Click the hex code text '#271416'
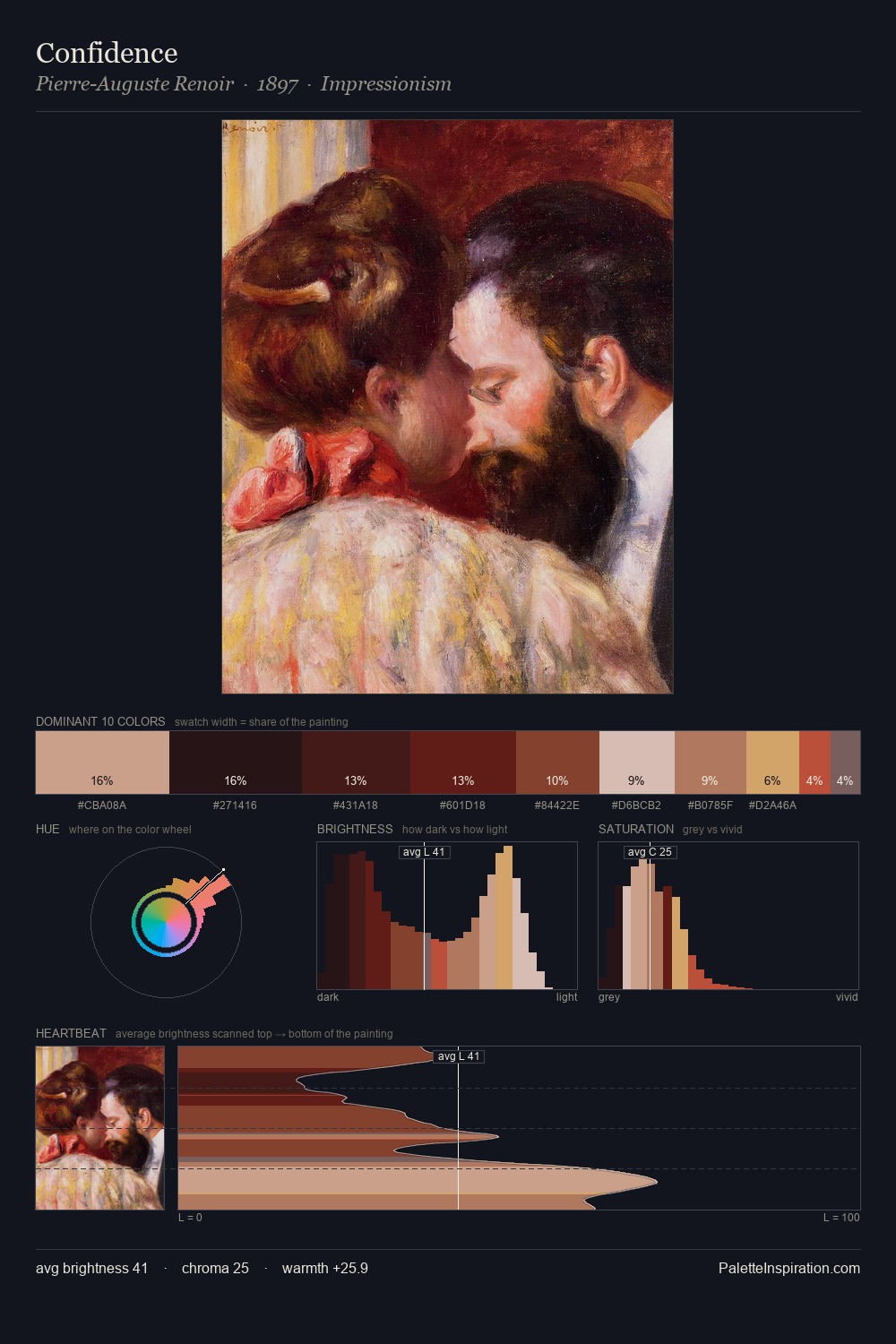 235,805
